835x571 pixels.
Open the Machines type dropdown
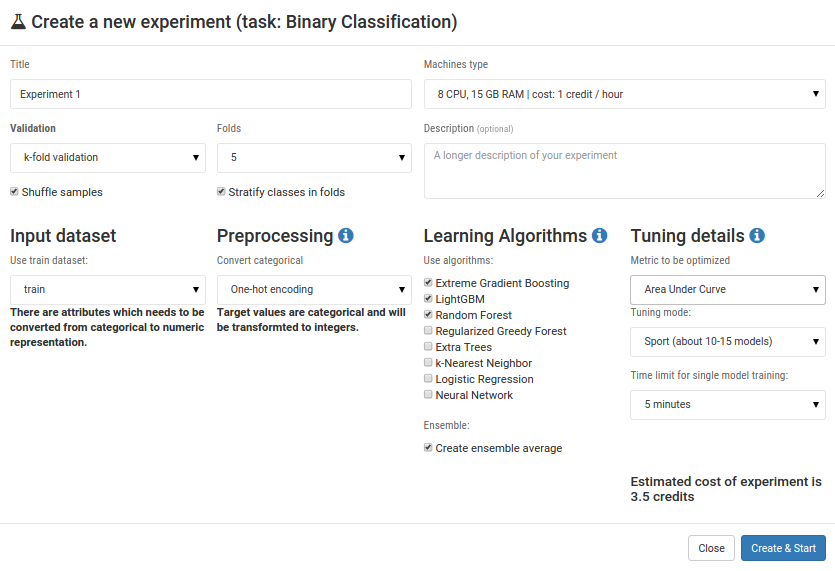(625, 94)
